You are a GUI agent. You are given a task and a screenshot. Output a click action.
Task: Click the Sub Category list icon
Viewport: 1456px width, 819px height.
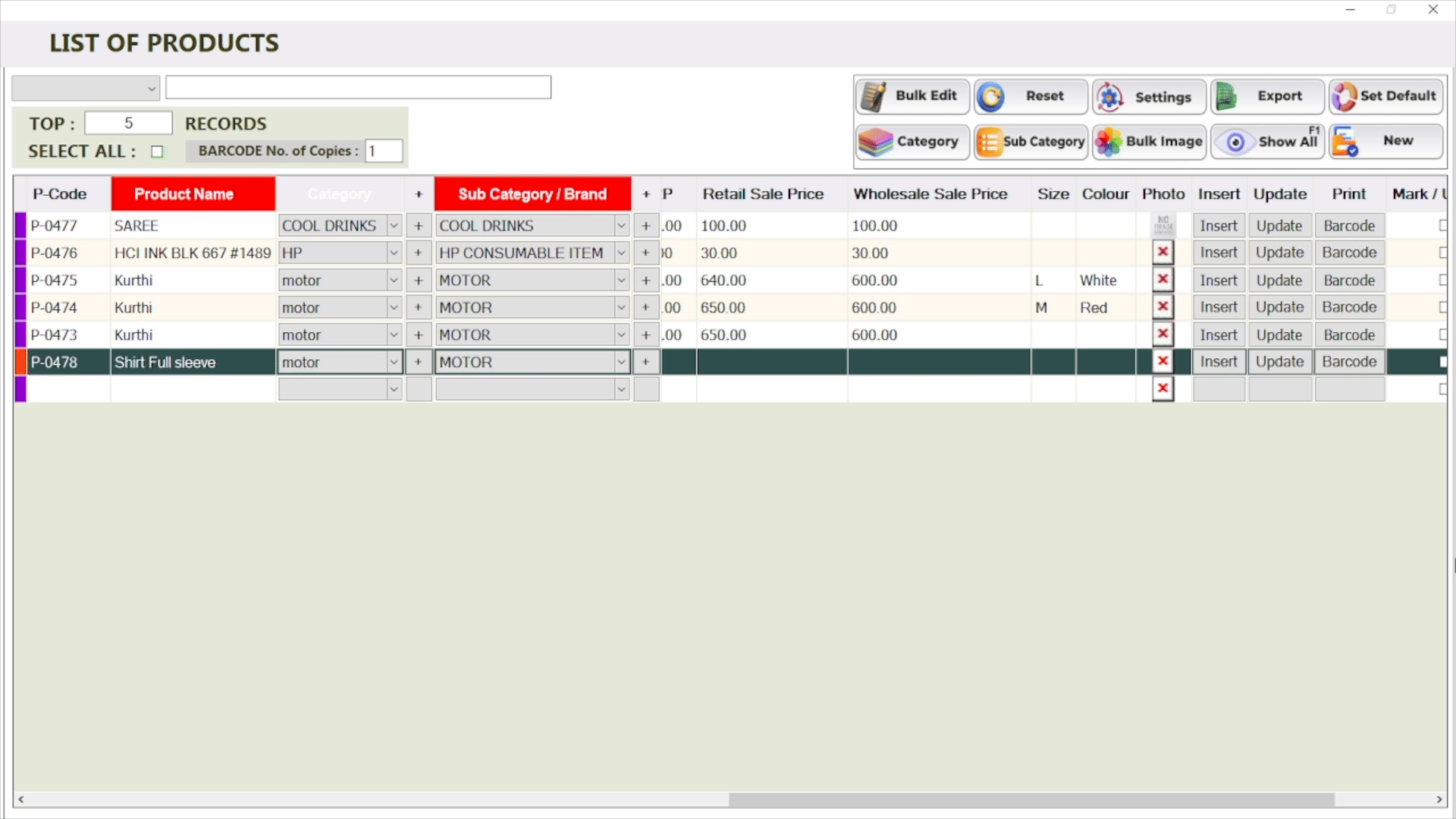pyautogui.click(x=988, y=142)
